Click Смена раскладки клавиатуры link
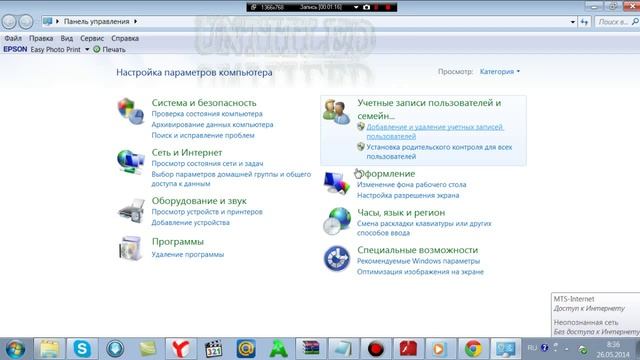The image size is (640, 360). coord(424,228)
